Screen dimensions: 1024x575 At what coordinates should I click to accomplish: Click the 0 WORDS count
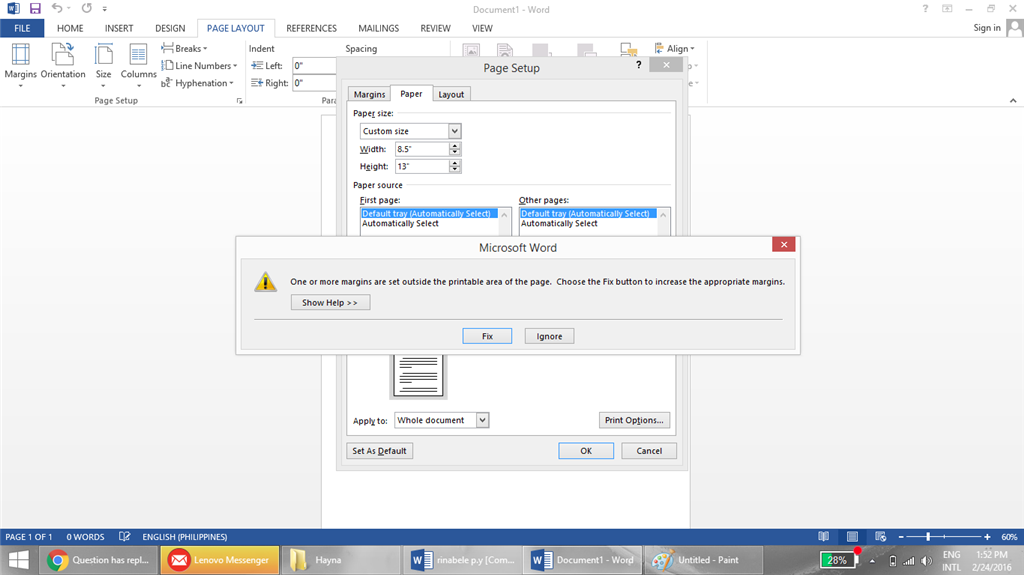[x=85, y=536]
